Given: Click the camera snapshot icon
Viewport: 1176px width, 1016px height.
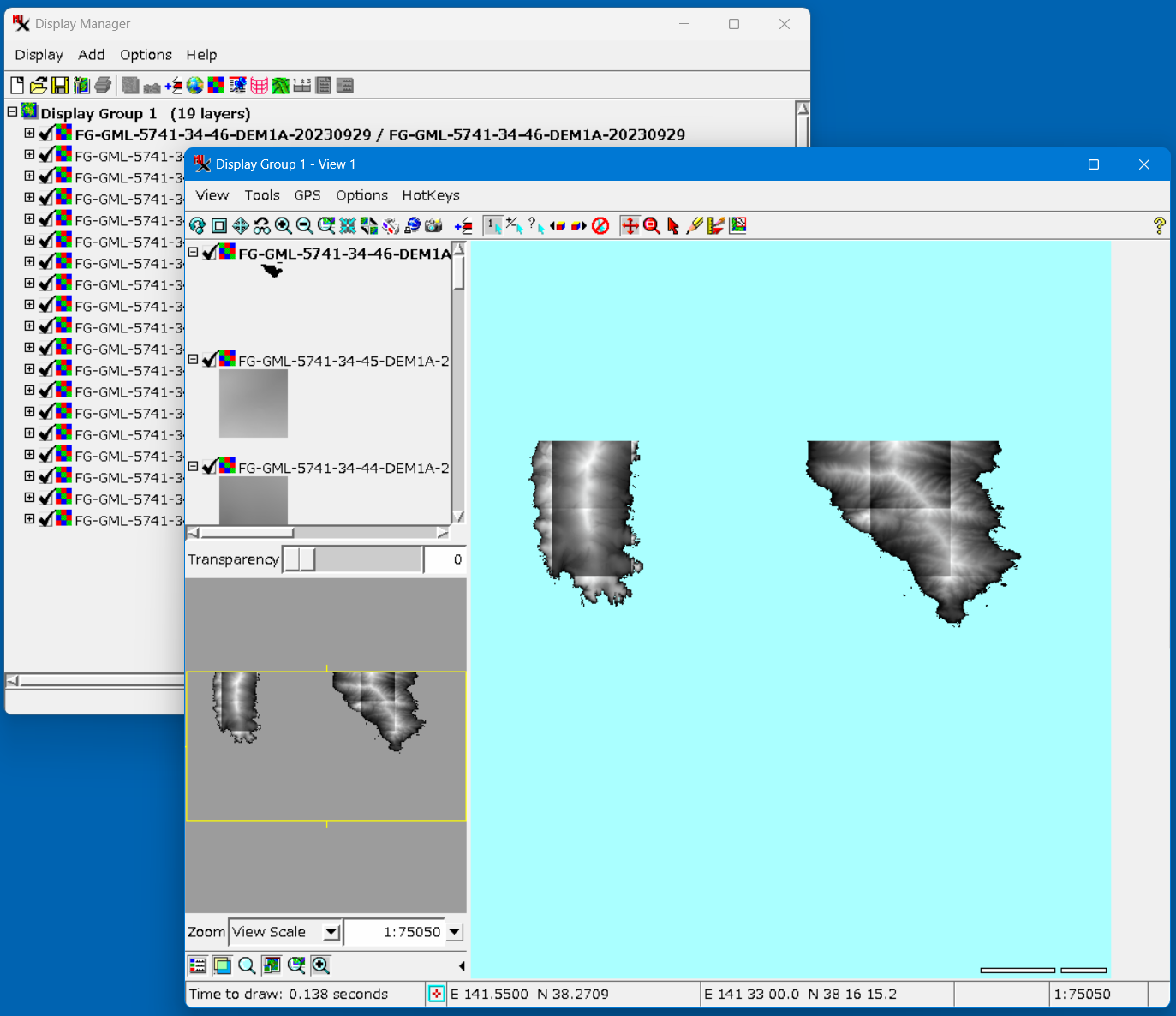Looking at the screenshot, I should point(433,225).
